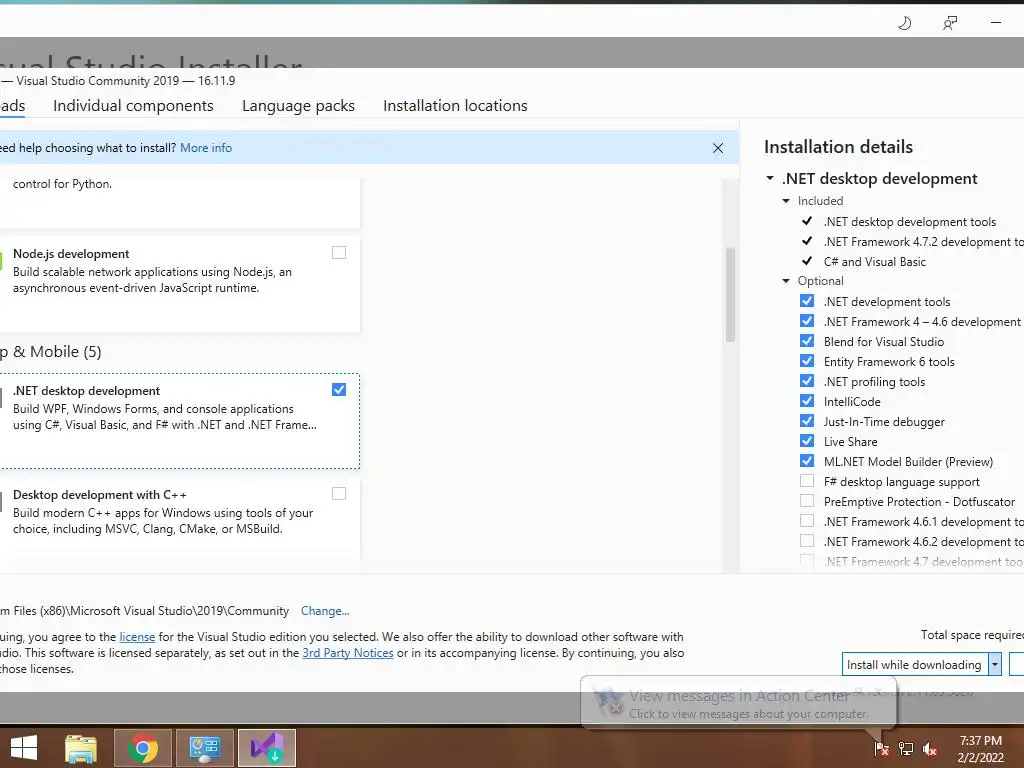1024x768 pixels.
Task: Open Windows Start menu
Action: tap(24, 748)
